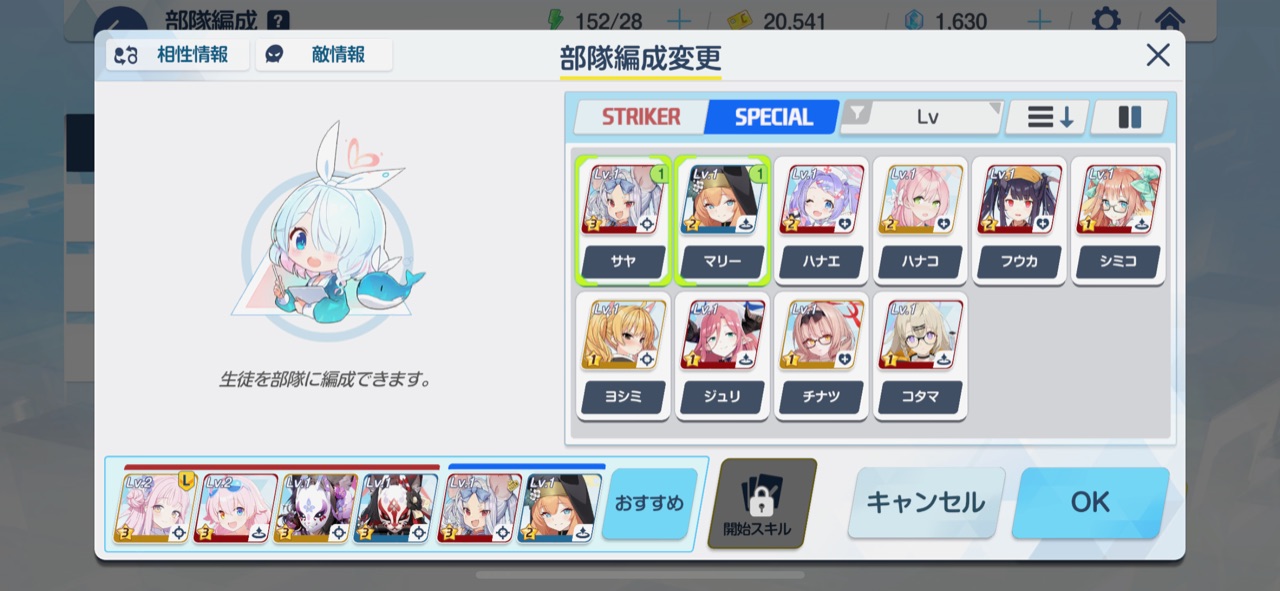Select the コタマ student card
This screenshot has width=1280, height=591.
(920, 356)
